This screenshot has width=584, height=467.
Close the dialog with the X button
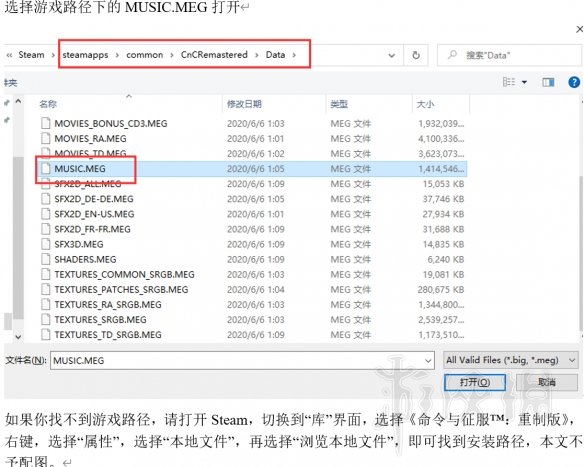(580, 29)
